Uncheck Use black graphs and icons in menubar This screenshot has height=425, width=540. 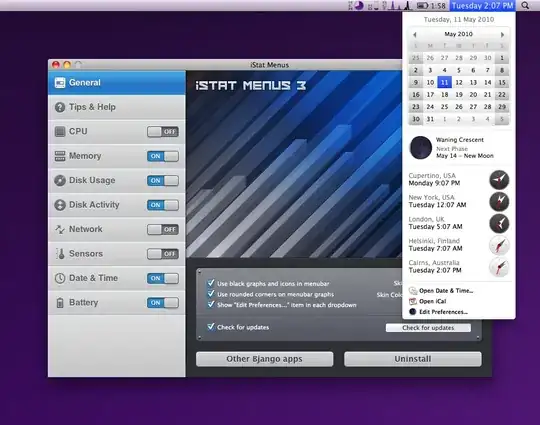[211, 283]
